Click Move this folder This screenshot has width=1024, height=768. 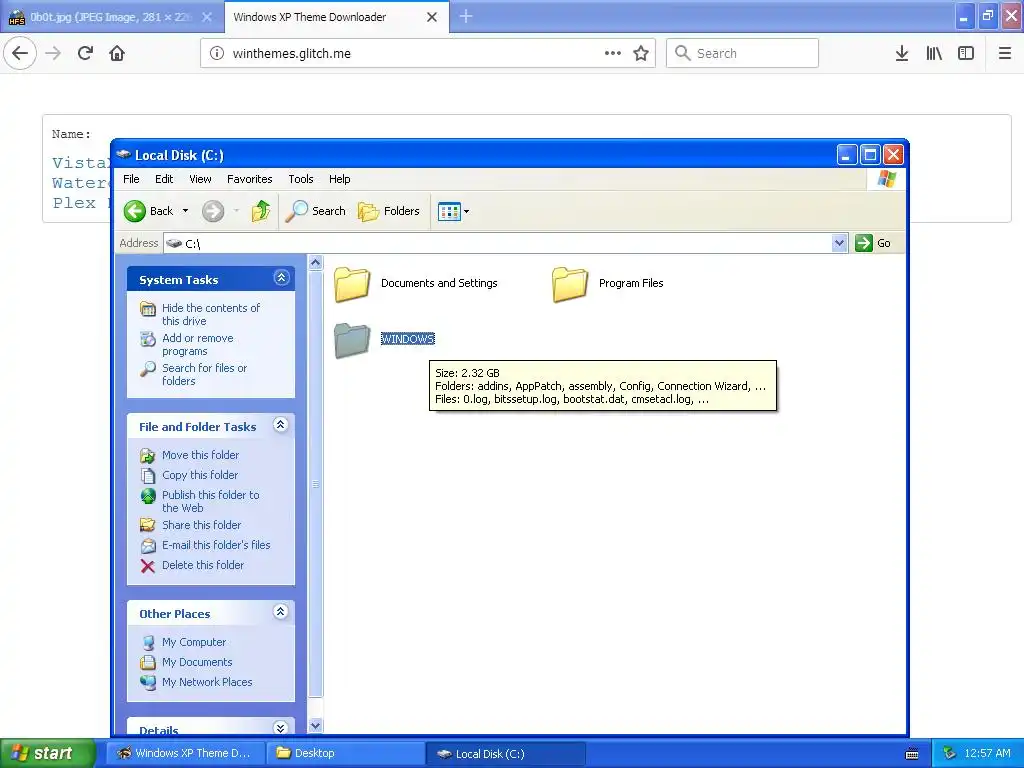(x=200, y=455)
